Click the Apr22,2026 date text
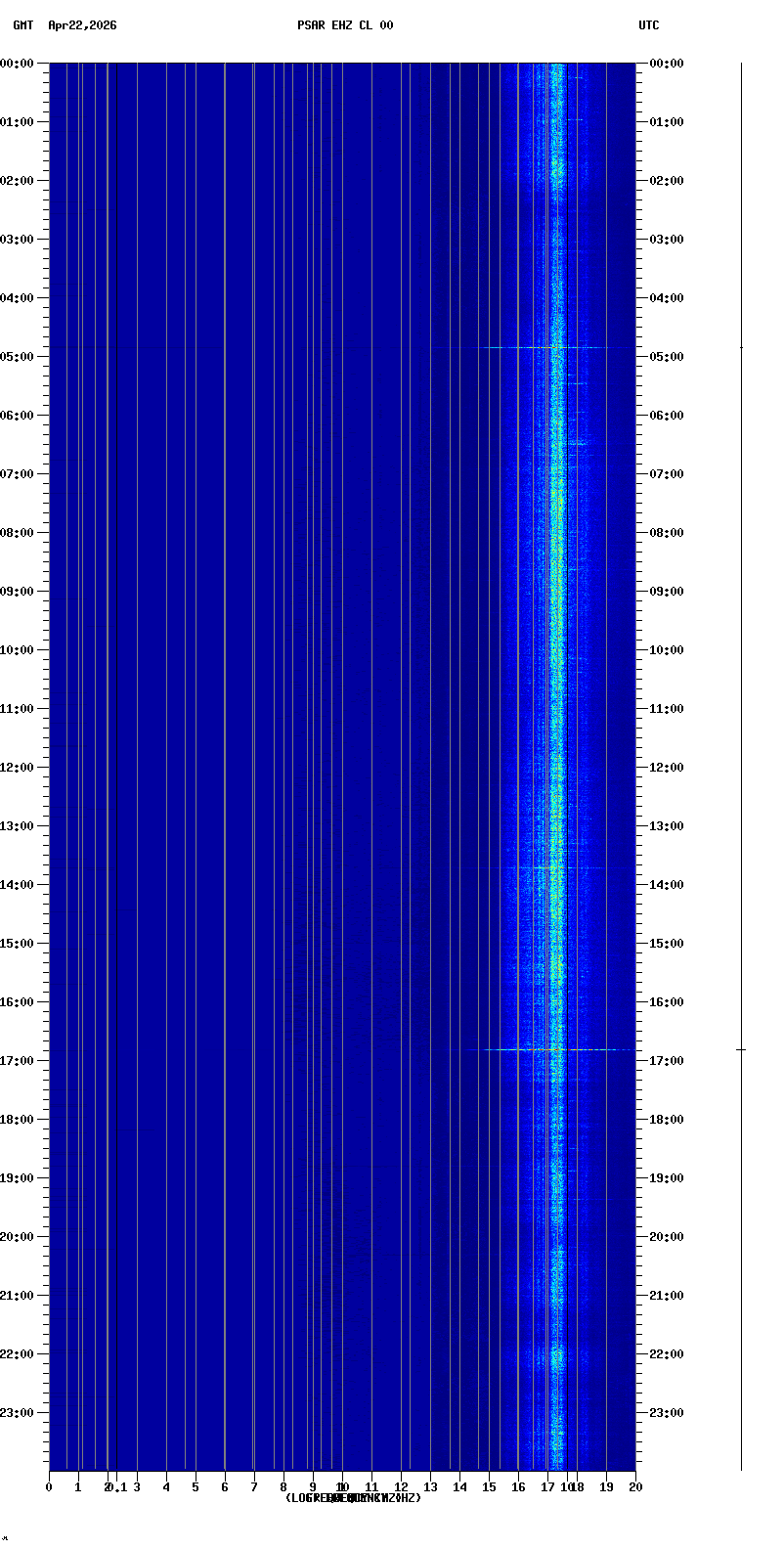This screenshot has width=784, height=1549. click(x=82, y=25)
